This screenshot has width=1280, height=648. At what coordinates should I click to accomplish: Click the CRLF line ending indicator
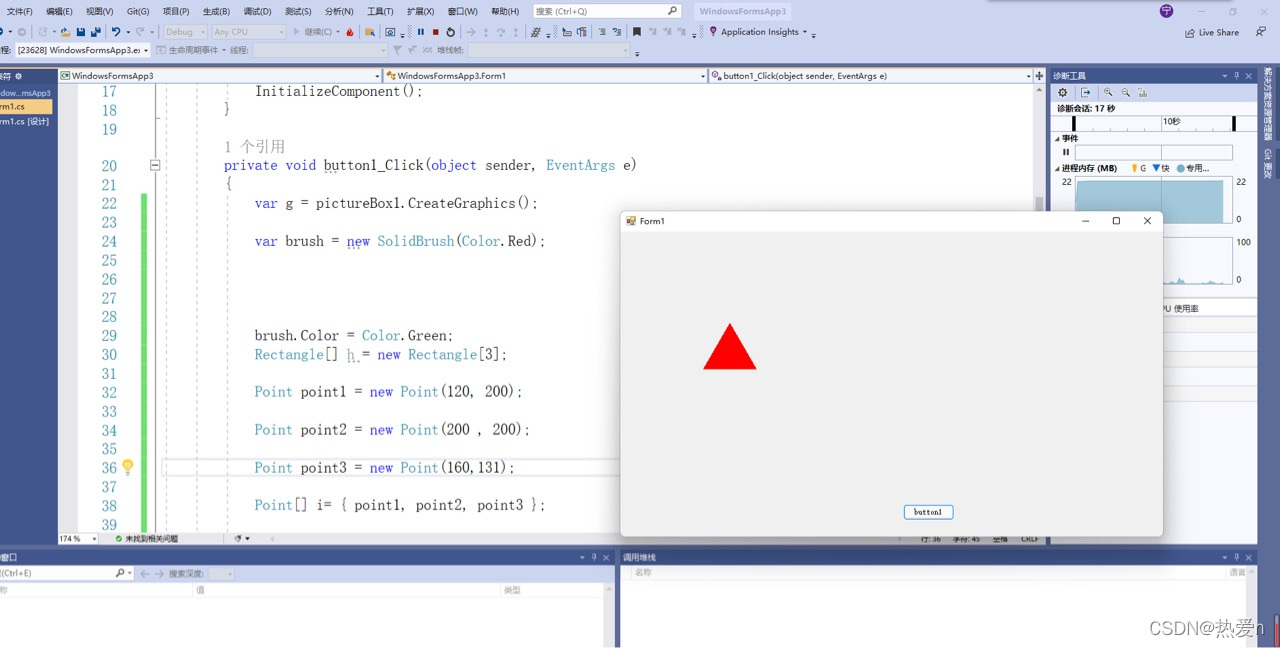point(1029,539)
